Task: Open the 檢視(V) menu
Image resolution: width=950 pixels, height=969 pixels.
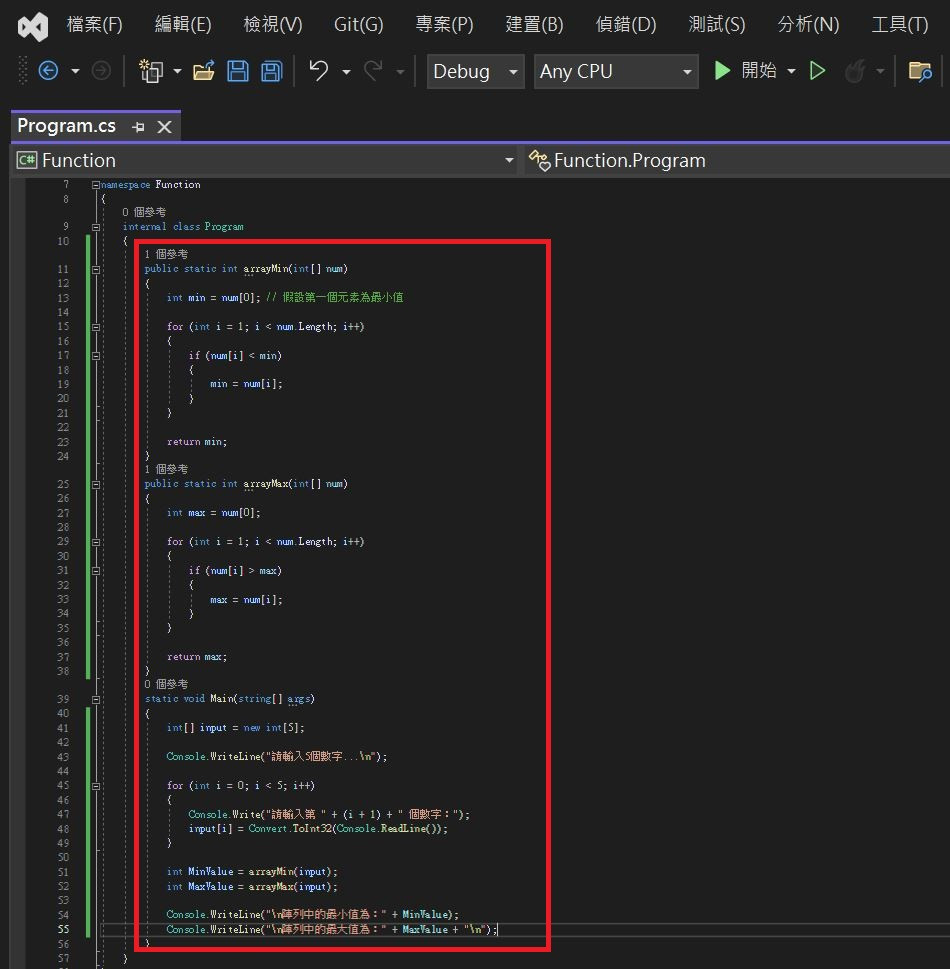Action: [273, 25]
